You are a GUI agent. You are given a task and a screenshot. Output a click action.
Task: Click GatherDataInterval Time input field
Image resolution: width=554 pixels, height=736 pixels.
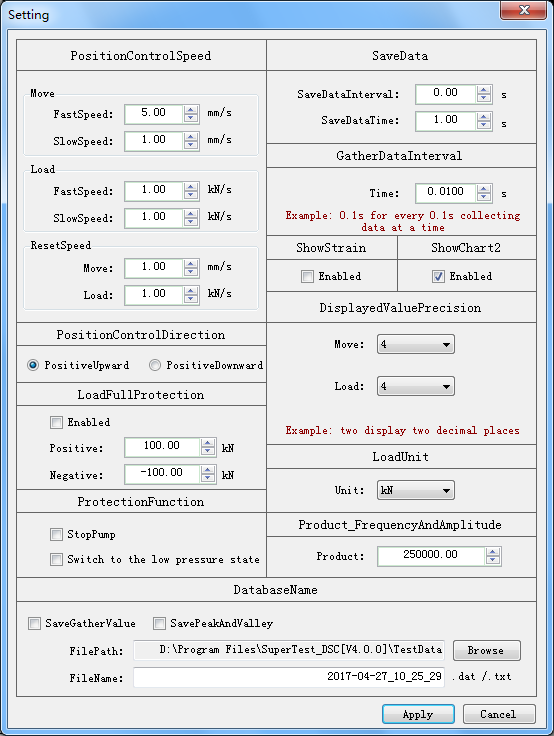coord(446,193)
